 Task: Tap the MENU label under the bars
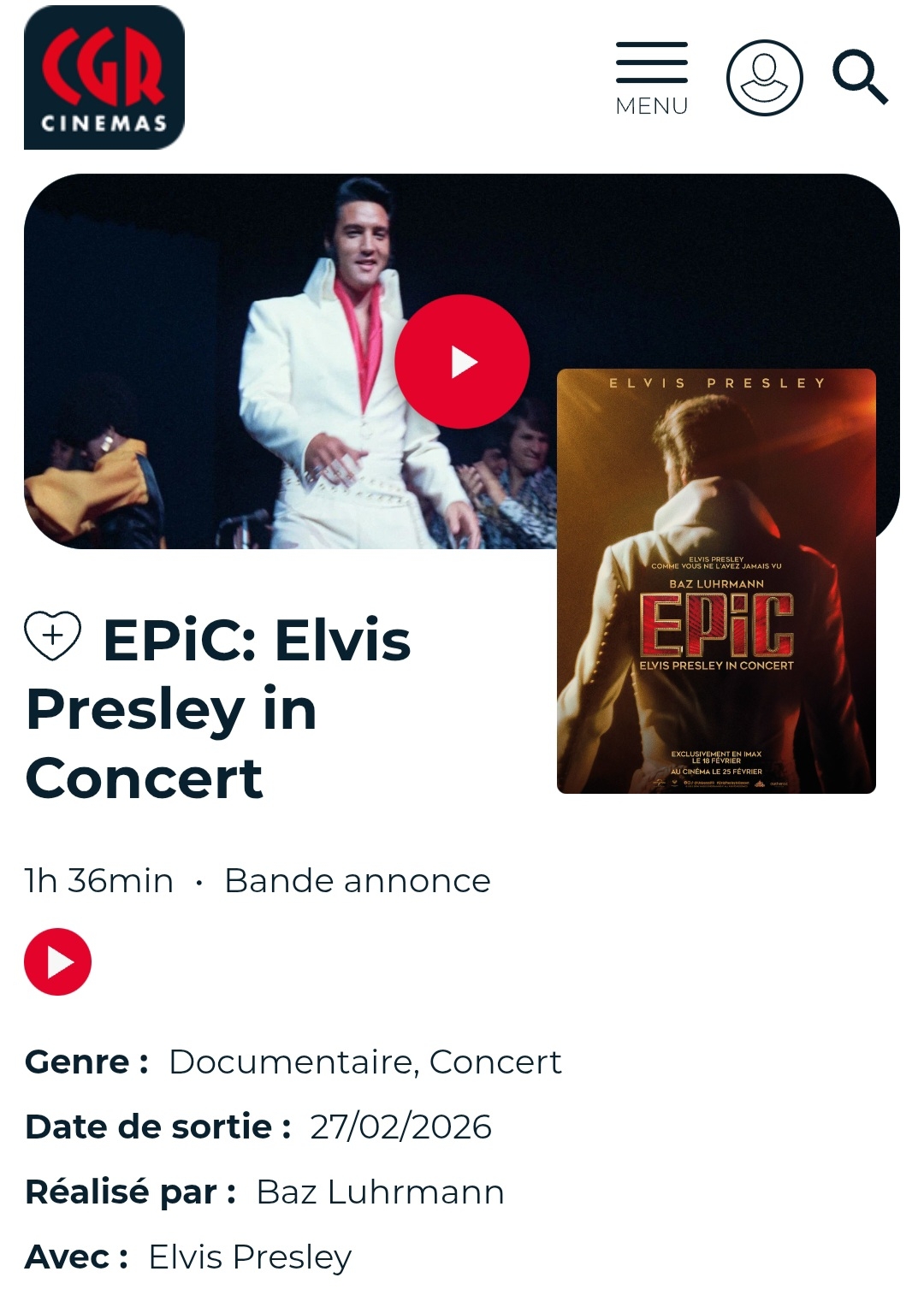(x=652, y=106)
